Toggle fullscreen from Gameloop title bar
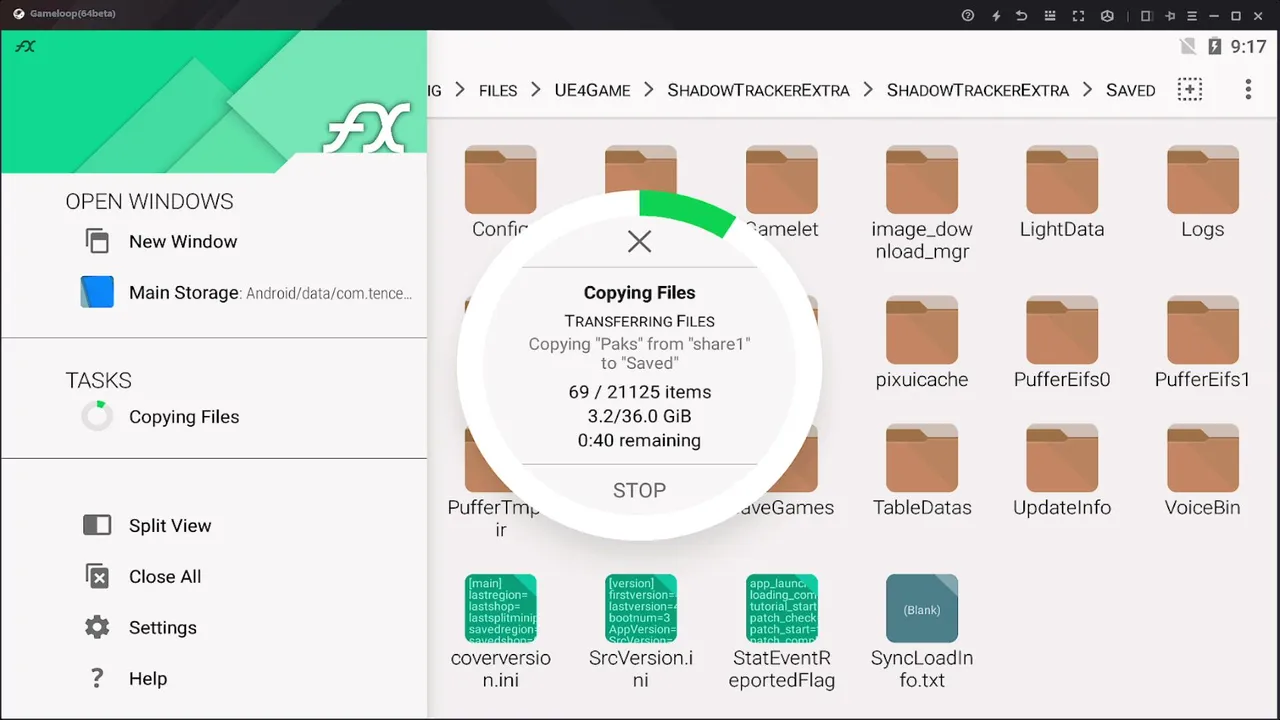 1078,15
